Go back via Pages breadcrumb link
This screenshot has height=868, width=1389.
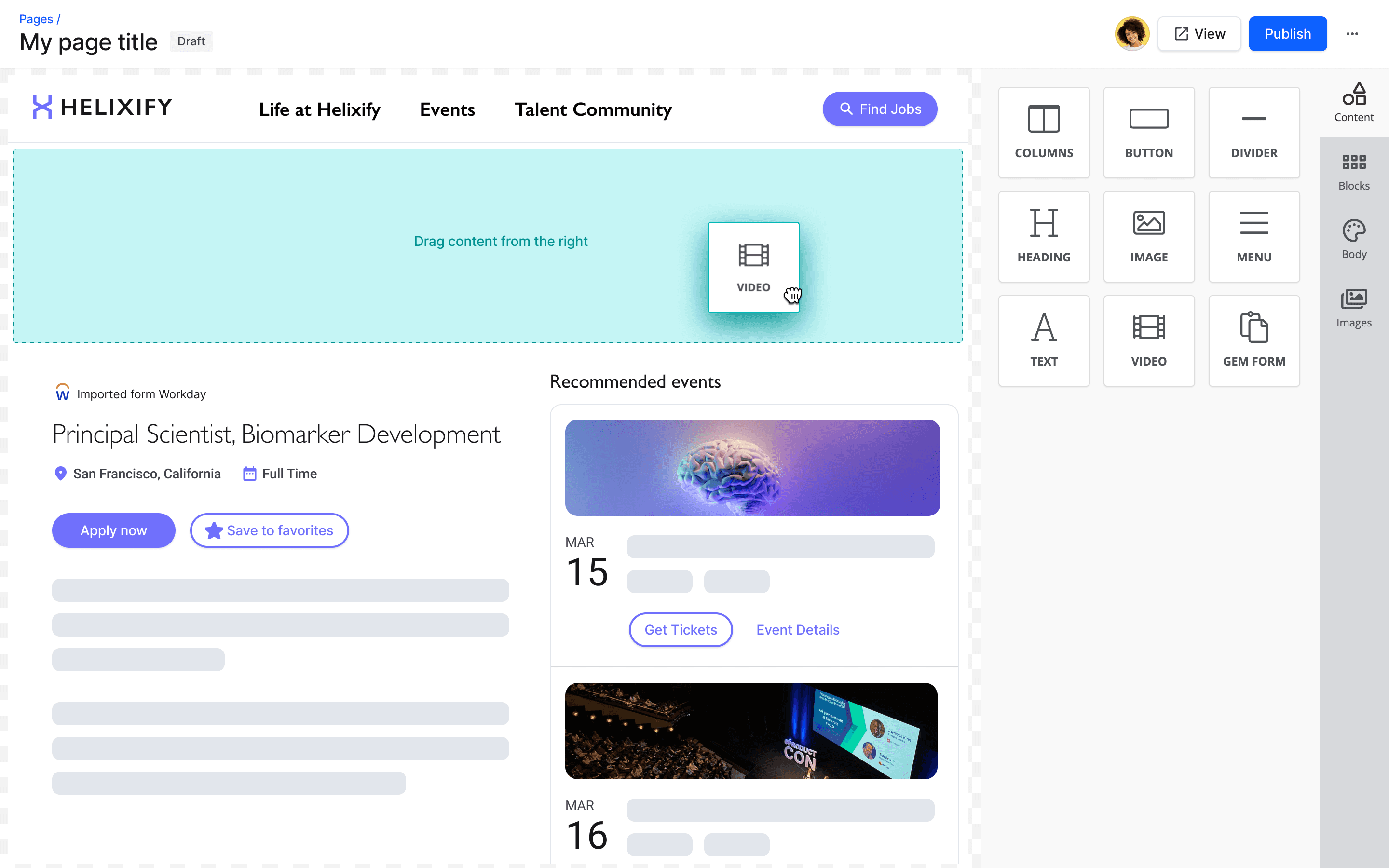pyautogui.click(x=36, y=19)
